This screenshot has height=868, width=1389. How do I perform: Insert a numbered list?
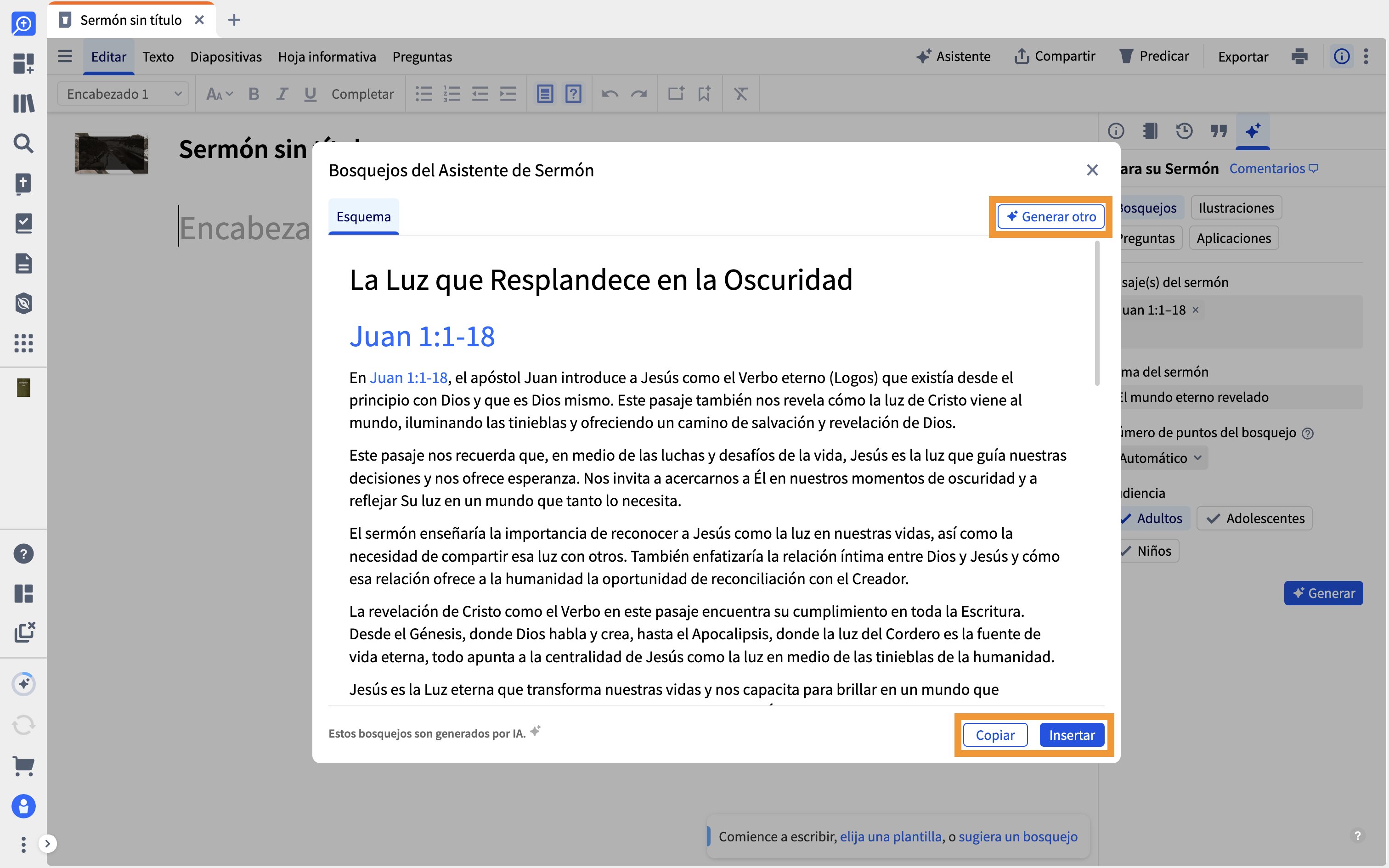(452, 94)
